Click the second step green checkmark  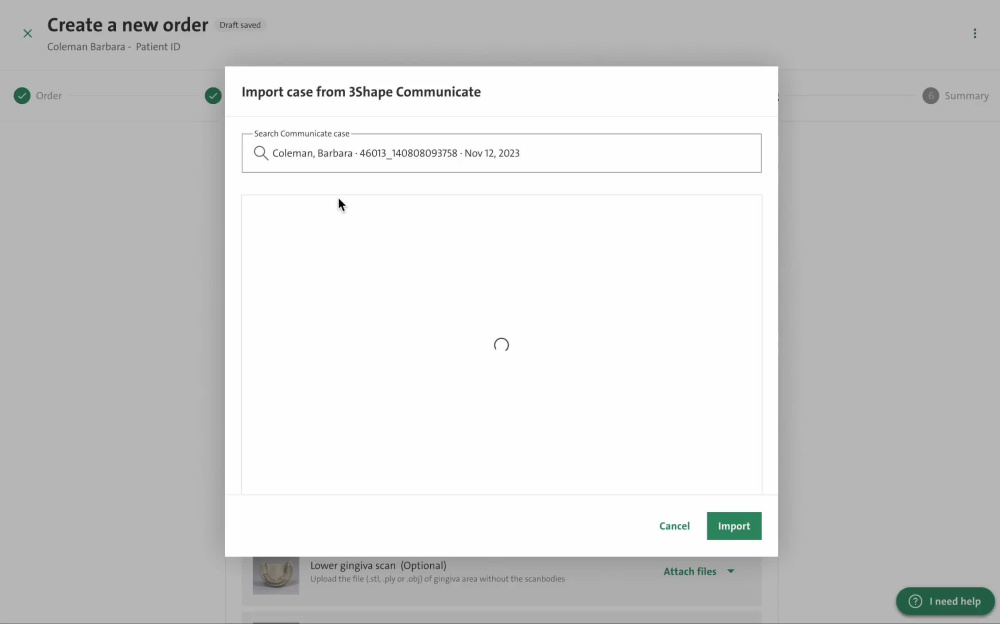pos(213,96)
